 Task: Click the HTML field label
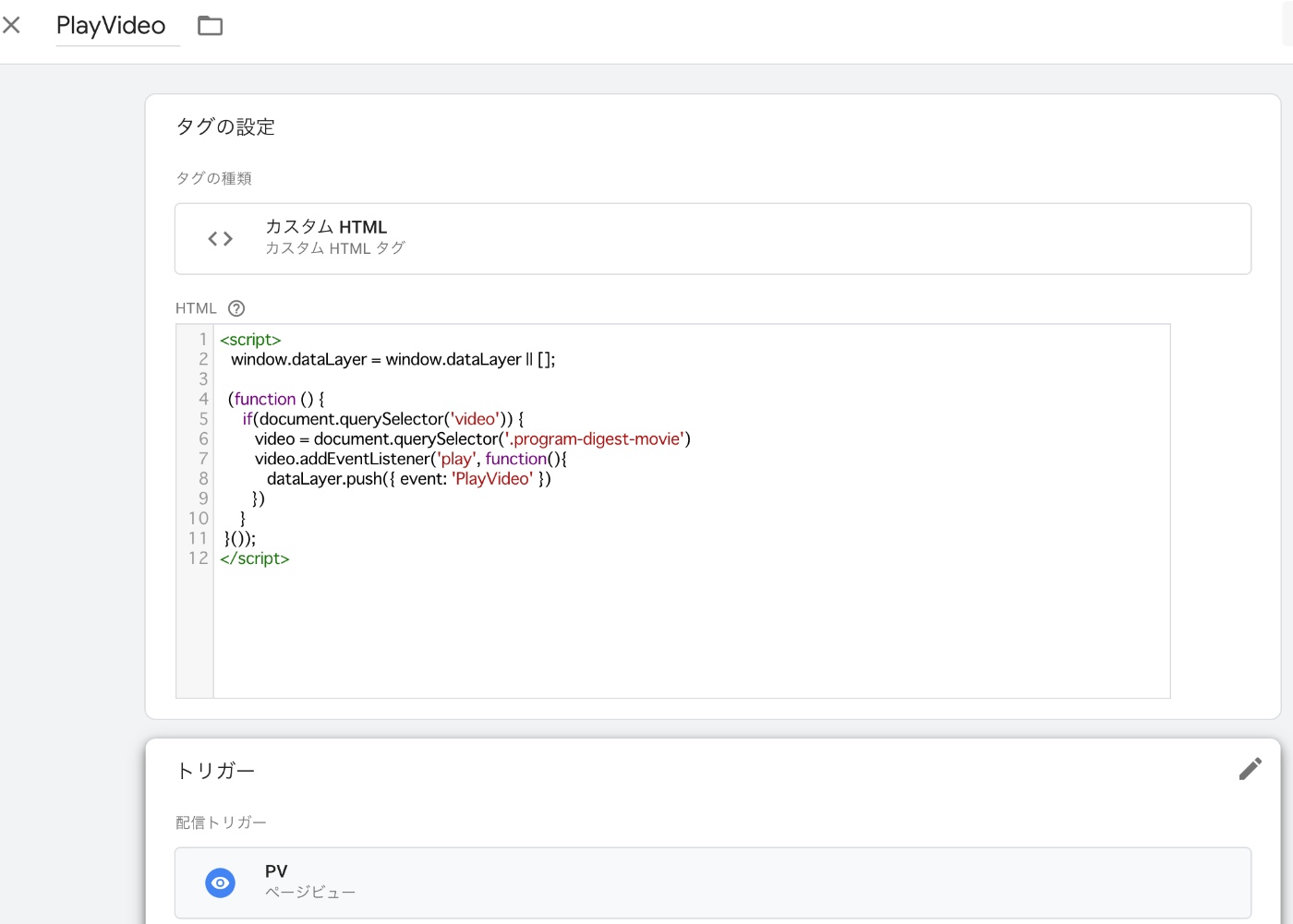pyautogui.click(x=196, y=308)
